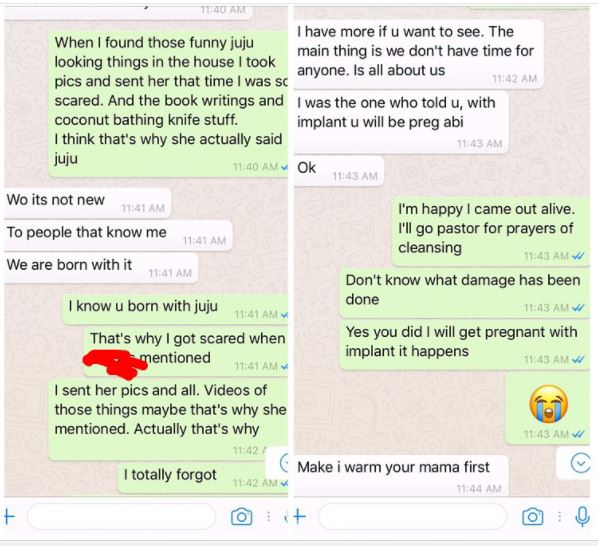Open attachments with left plus icon
598x546 pixels.
point(9,517)
